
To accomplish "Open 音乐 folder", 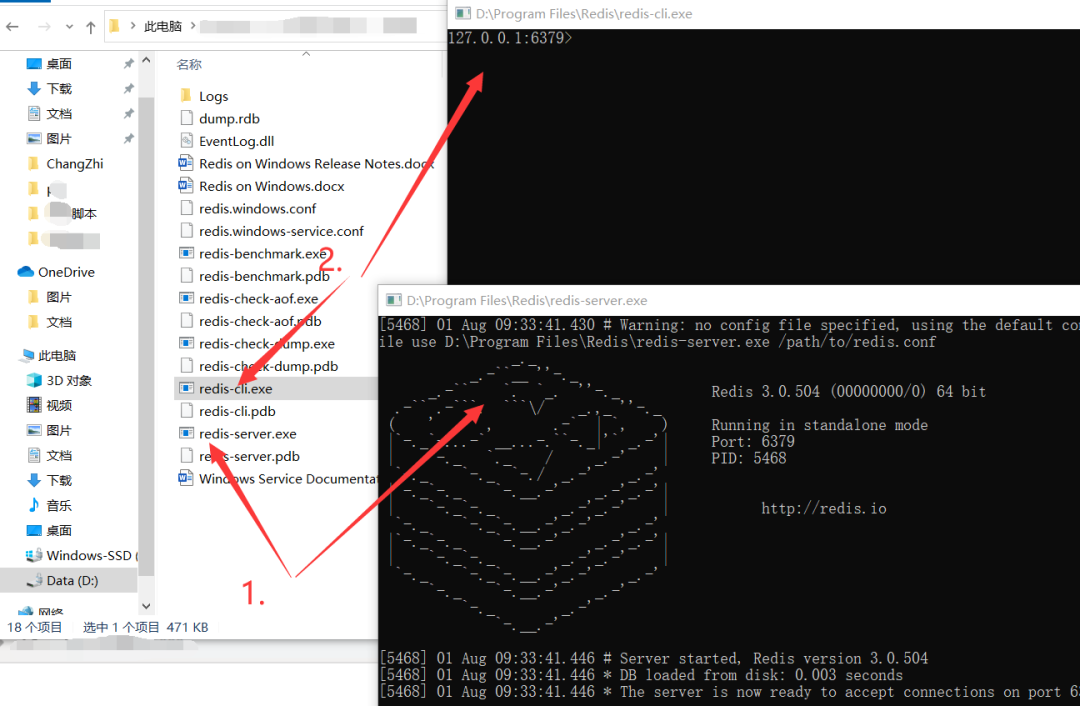I will pyautogui.click(x=59, y=506).
